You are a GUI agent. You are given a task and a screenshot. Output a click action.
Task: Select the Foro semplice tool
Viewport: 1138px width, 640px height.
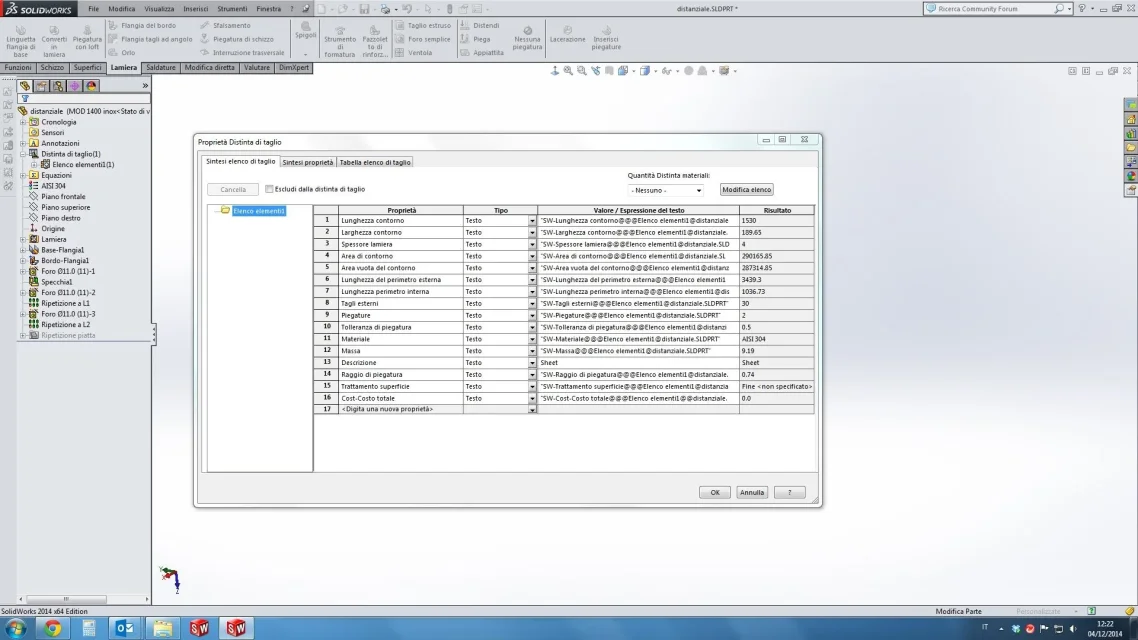[x=423, y=39]
